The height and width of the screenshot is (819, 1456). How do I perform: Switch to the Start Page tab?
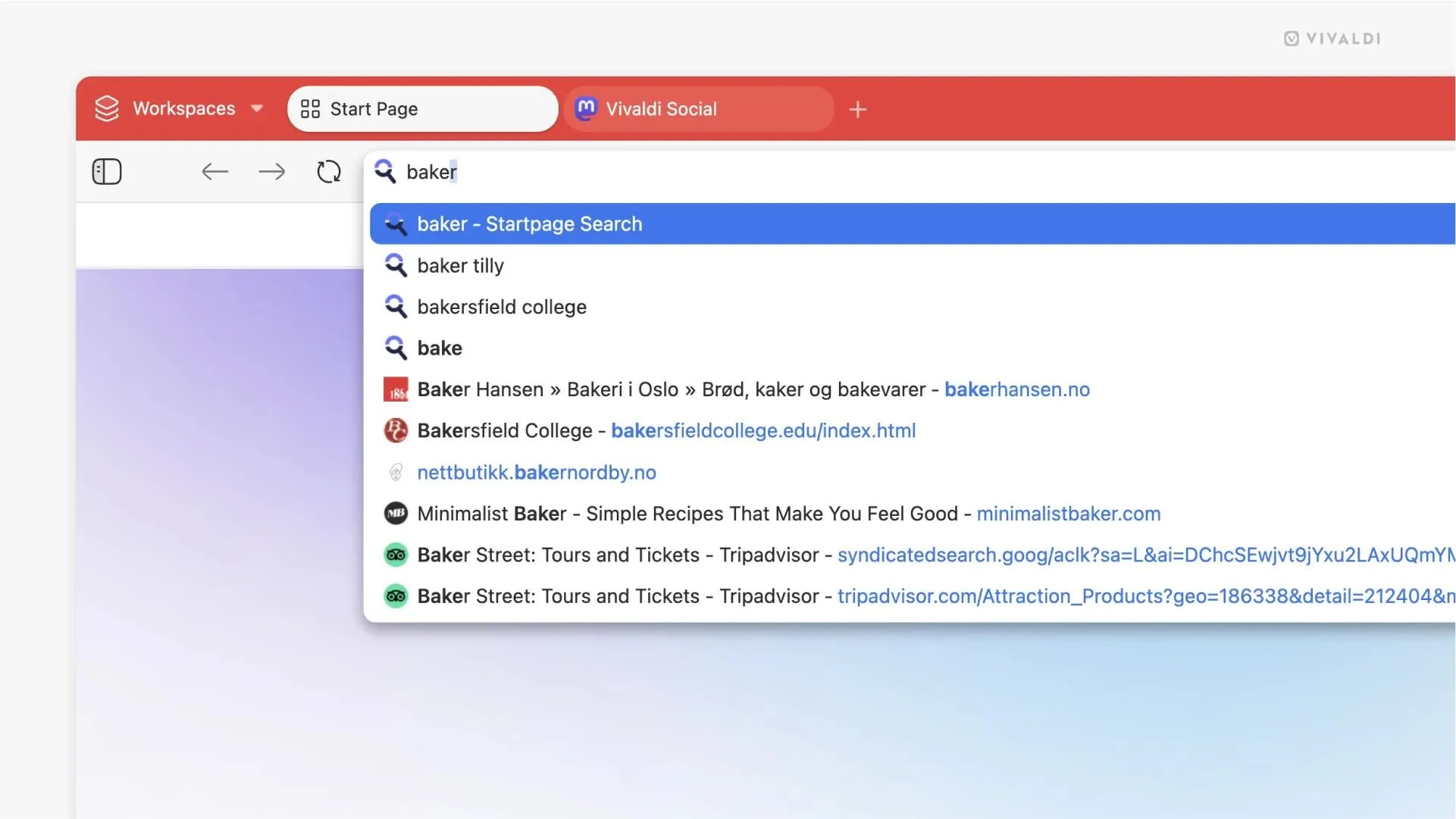(421, 109)
